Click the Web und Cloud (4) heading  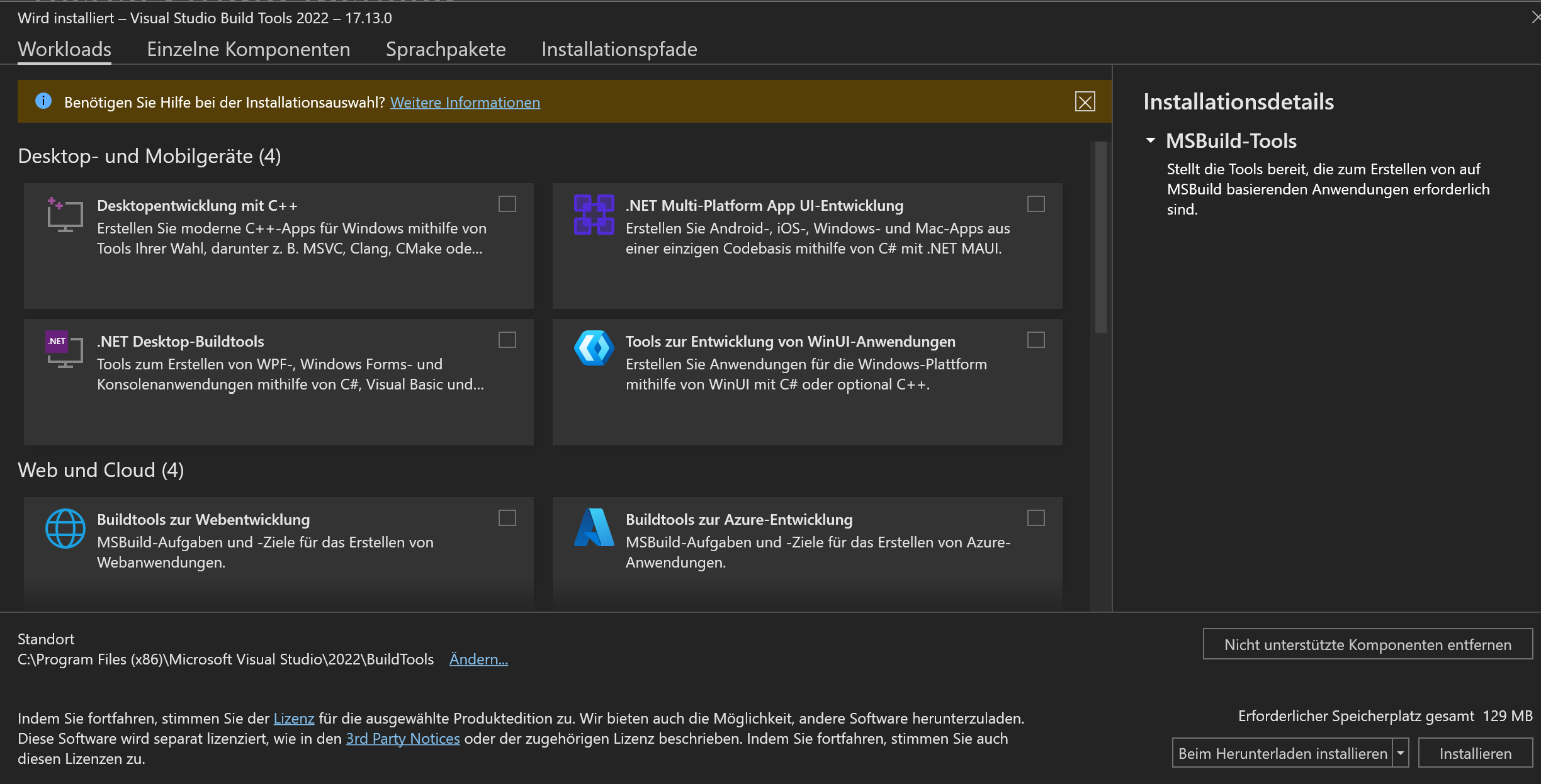101,469
